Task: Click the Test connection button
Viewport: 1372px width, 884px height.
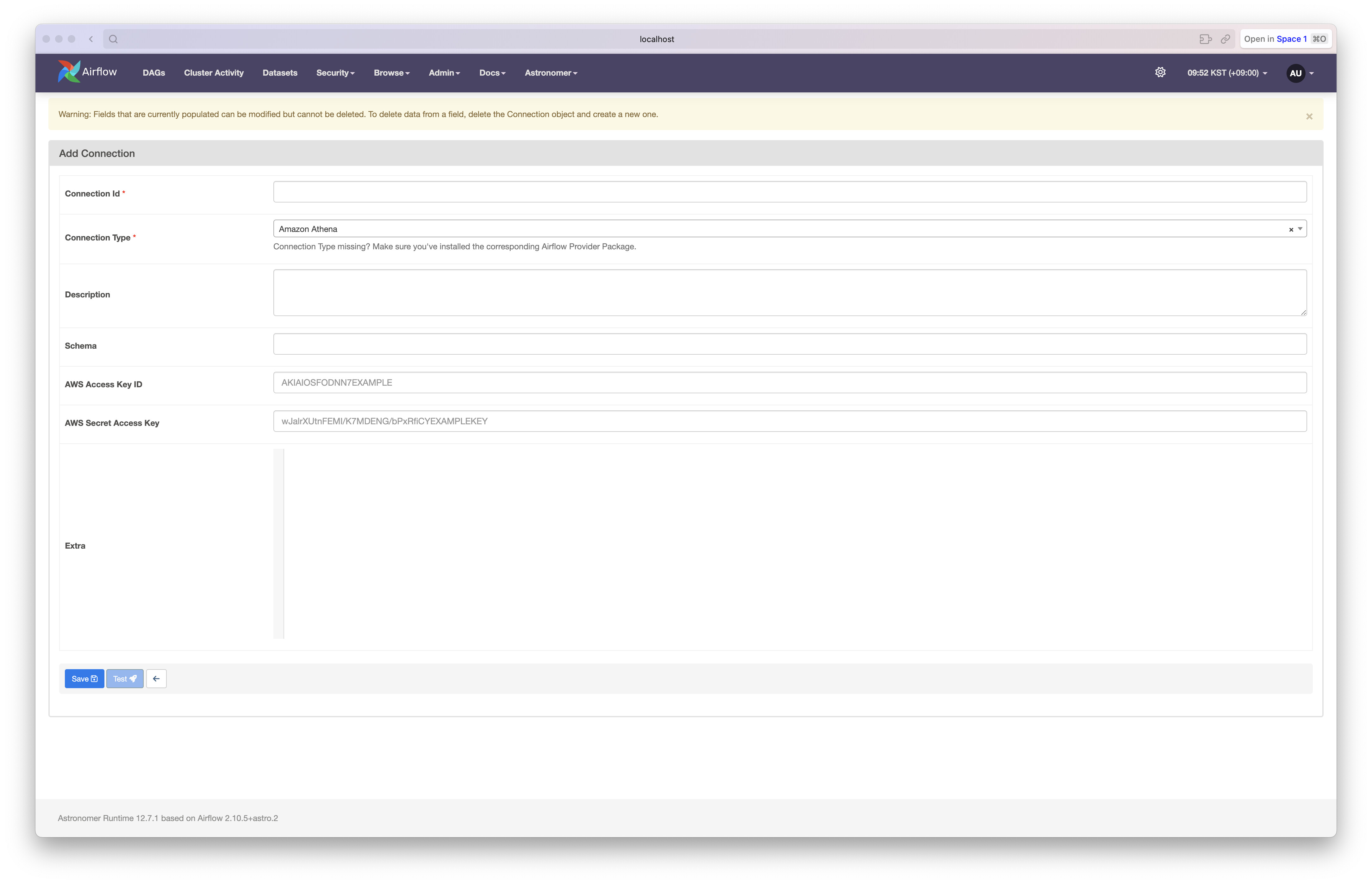Action: click(x=125, y=678)
